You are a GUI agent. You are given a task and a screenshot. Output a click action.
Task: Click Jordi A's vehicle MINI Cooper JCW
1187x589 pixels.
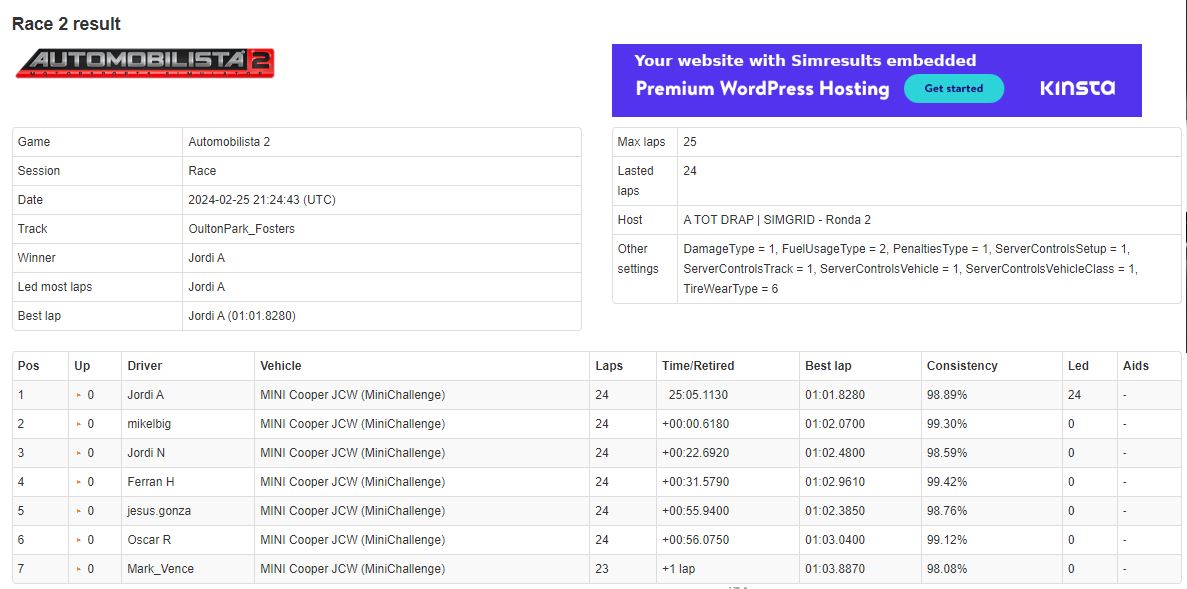point(353,394)
